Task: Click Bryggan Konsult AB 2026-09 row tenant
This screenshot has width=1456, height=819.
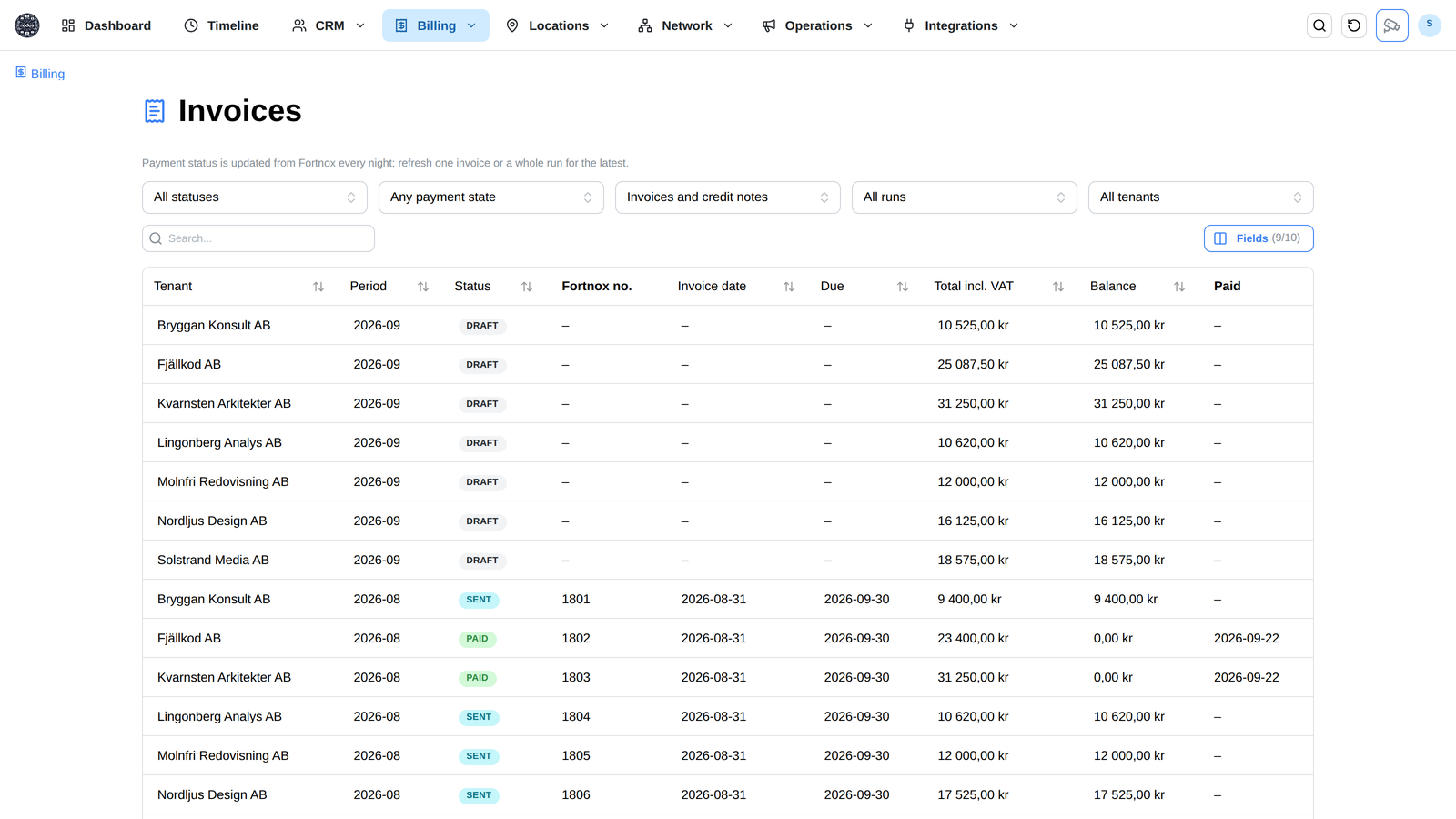Action: click(x=214, y=325)
